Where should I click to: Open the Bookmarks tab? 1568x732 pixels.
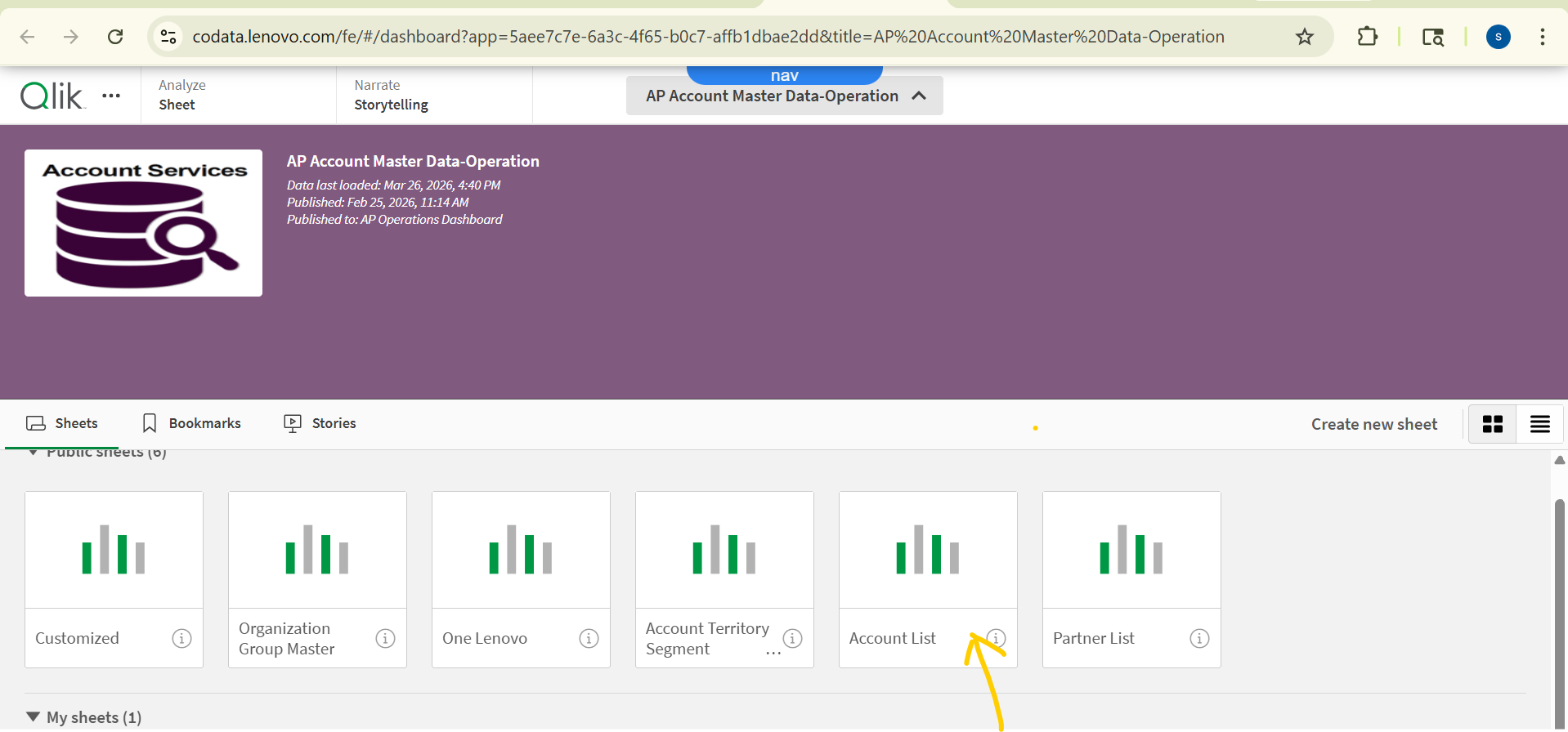tap(192, 423)
